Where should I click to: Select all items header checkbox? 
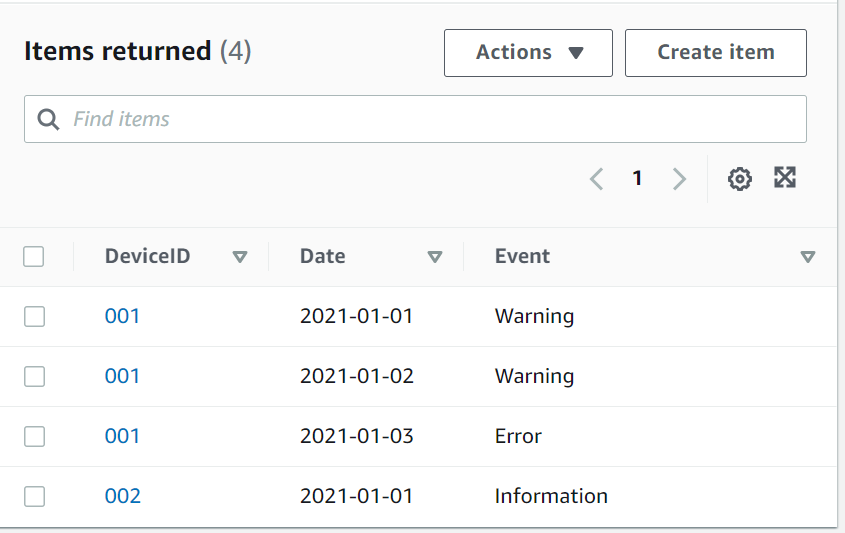click(34, 257)
